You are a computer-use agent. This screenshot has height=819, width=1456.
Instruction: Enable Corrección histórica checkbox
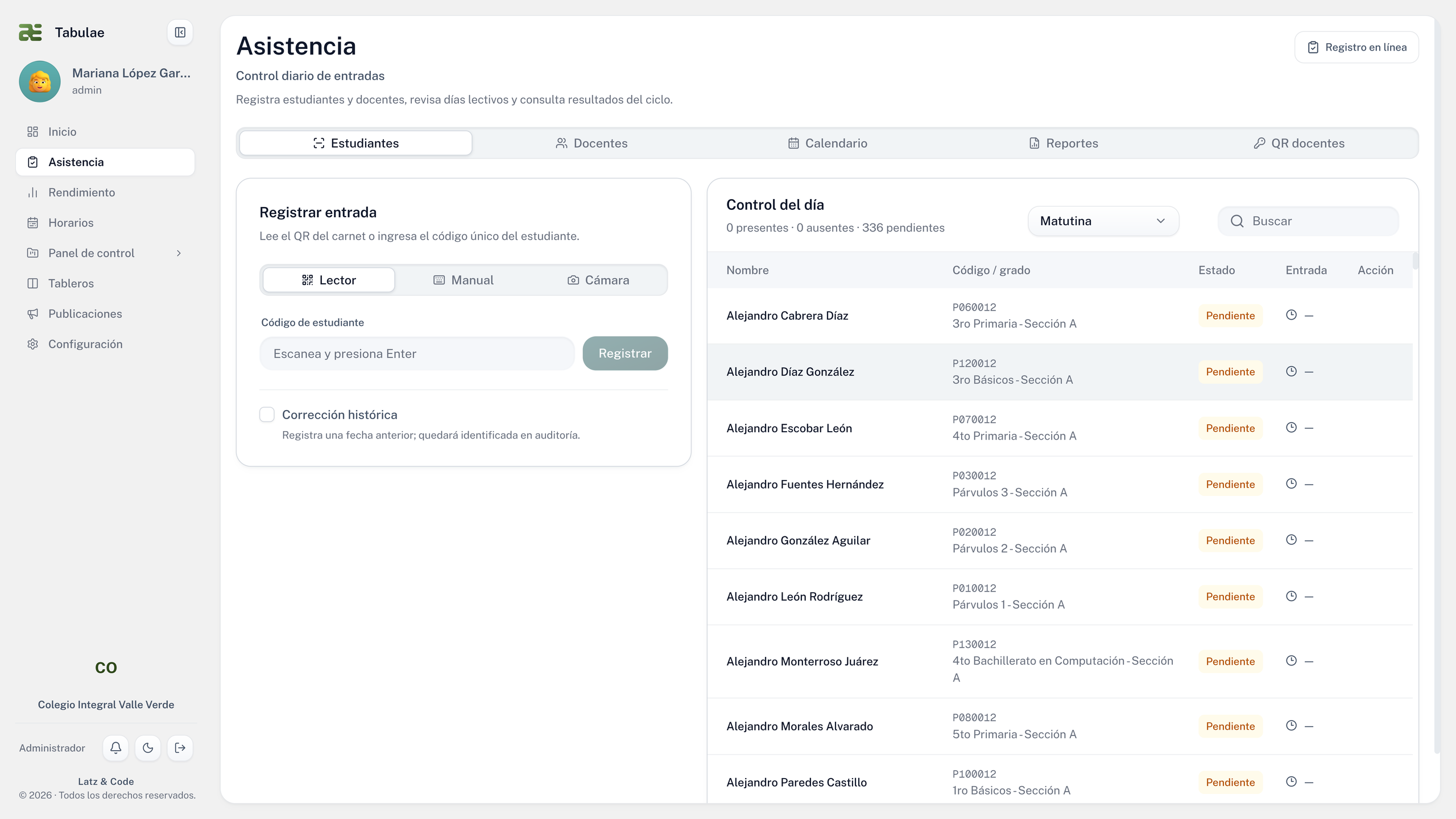point(267,414)
